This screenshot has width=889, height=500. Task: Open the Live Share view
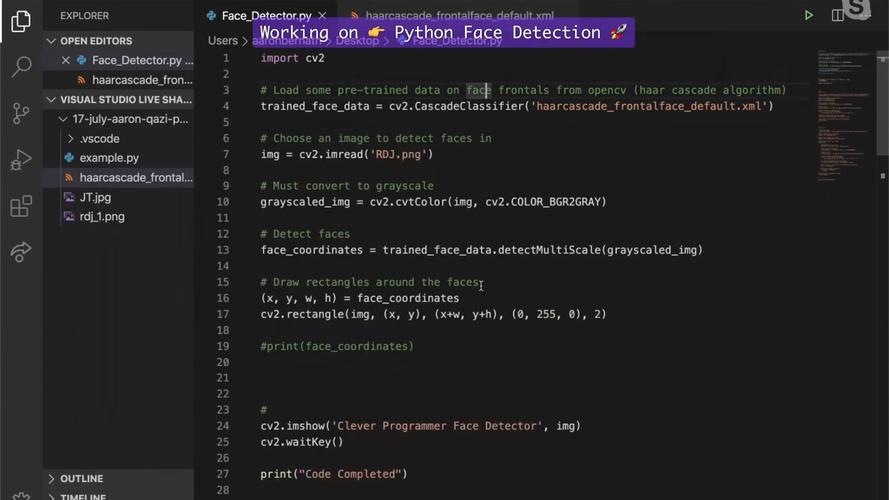click(21, 252)
